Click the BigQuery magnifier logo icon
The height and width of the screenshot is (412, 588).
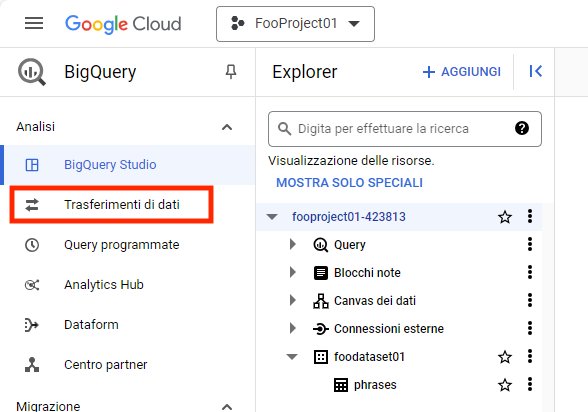[32, 72]
